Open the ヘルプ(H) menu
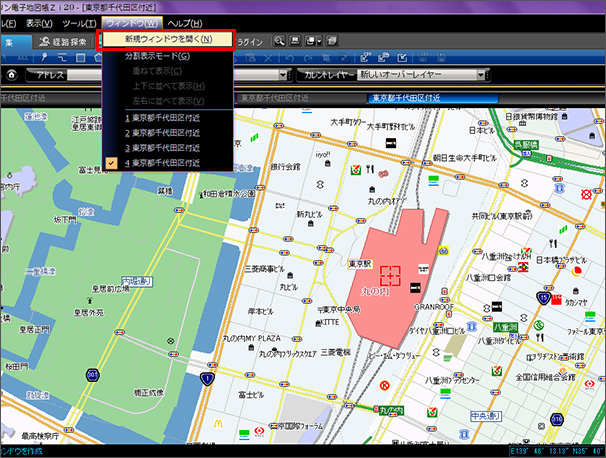This screenshot has height=458, width=606. [x=185, y=24]
